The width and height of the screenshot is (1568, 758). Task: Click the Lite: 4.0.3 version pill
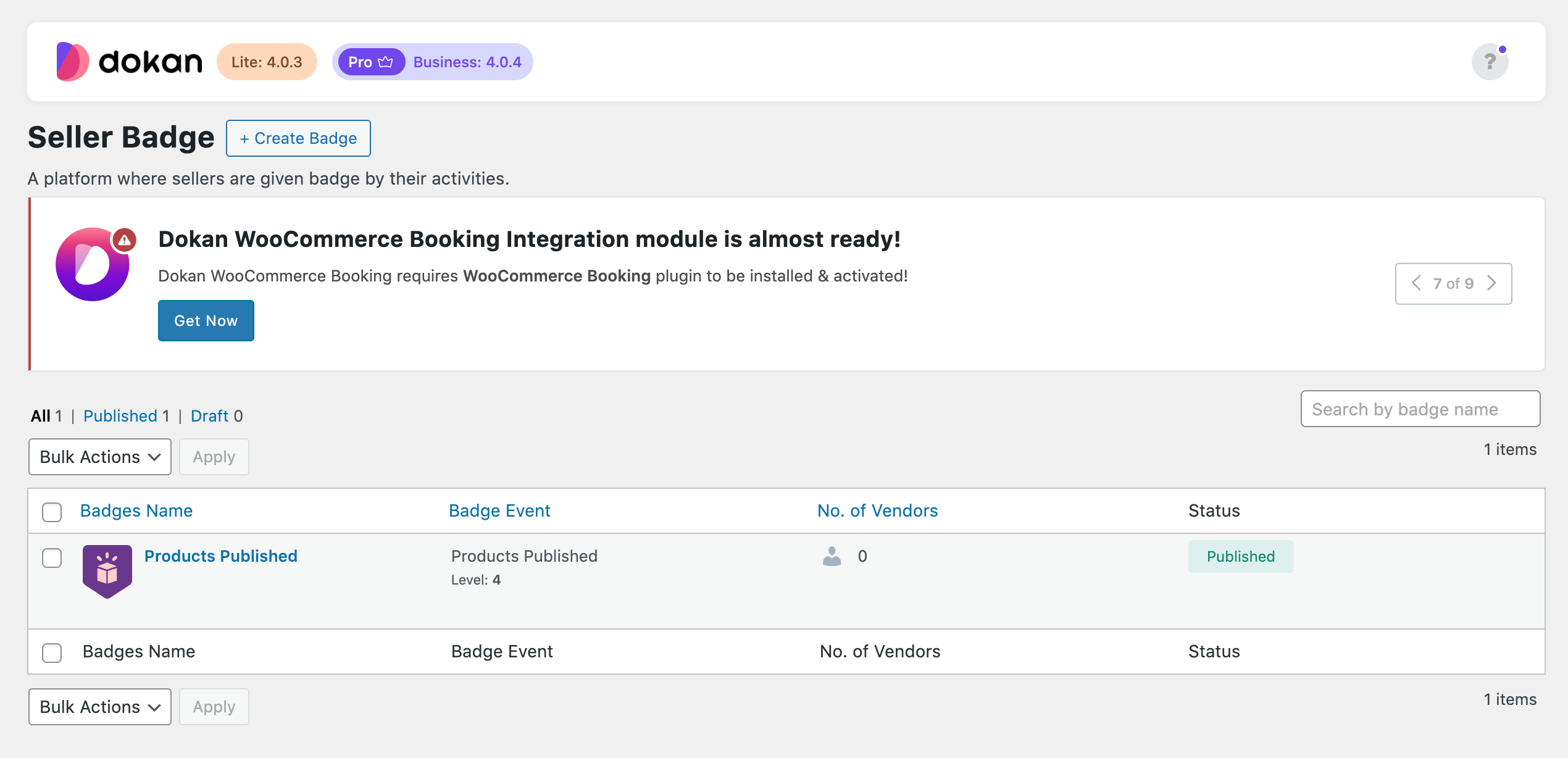pyautogui.click(x=267, y=62)
